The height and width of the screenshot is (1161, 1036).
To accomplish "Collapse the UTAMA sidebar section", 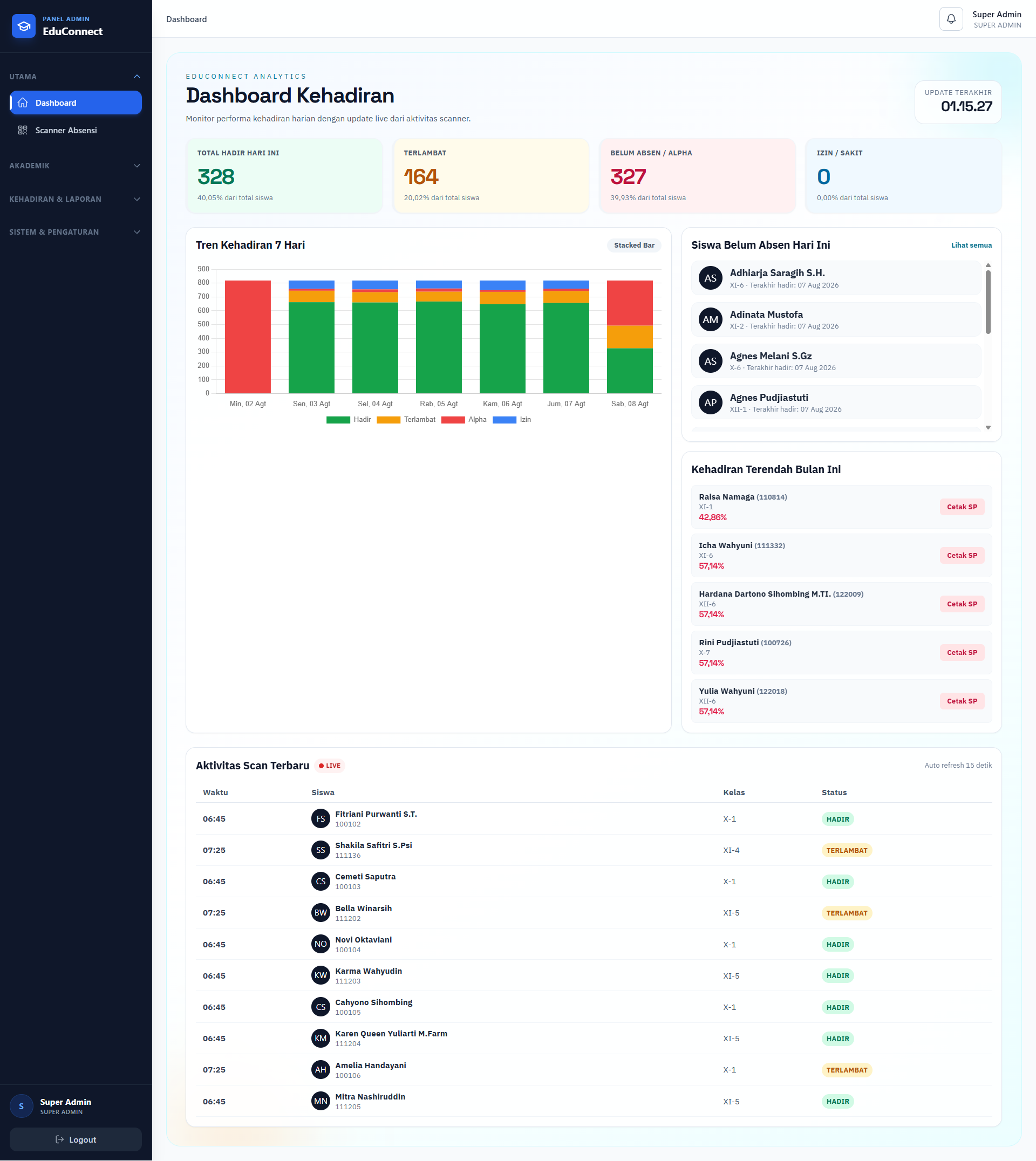I will (76, 76).
